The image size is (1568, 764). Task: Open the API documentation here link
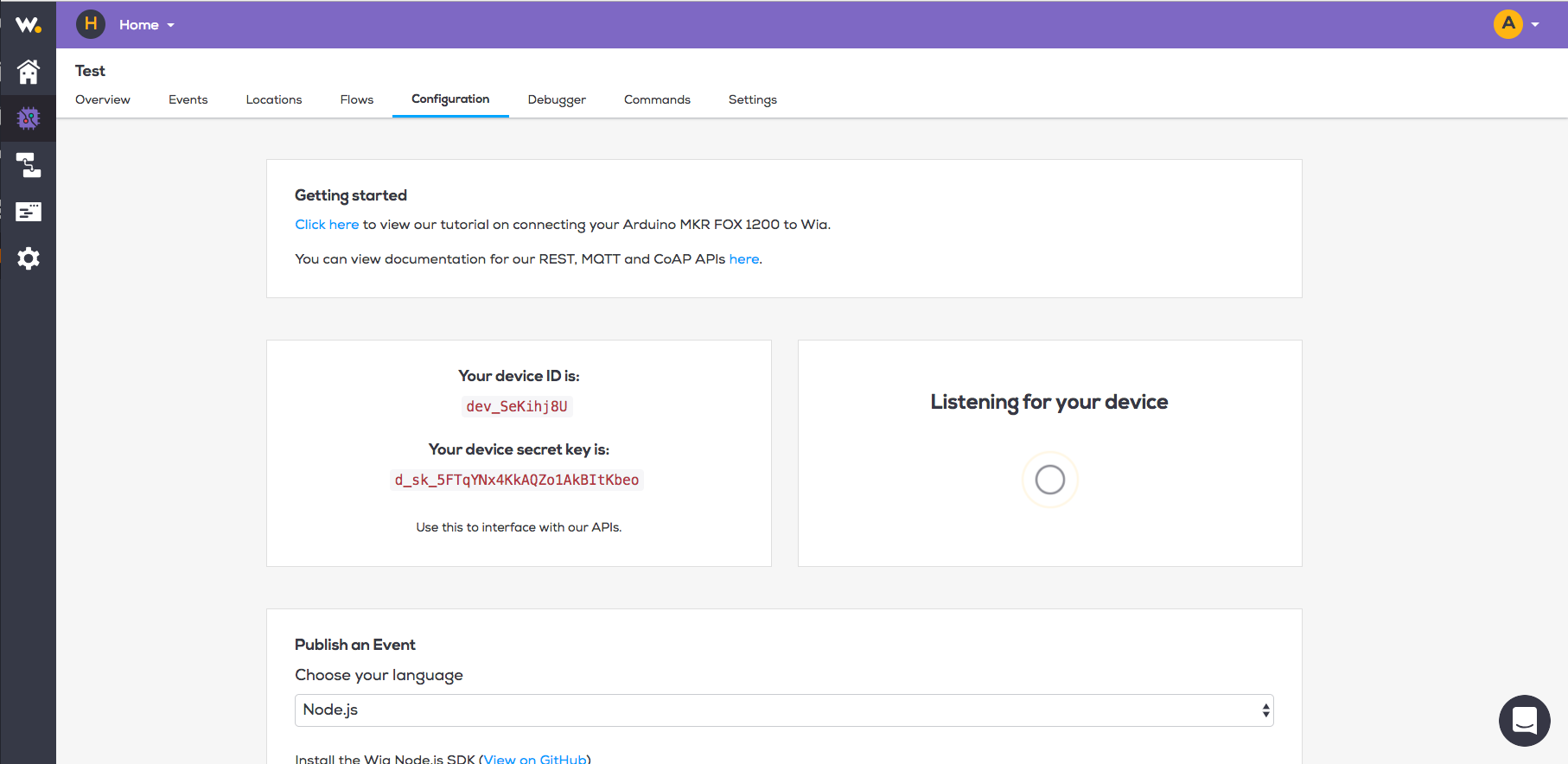(x=744, y=259)
